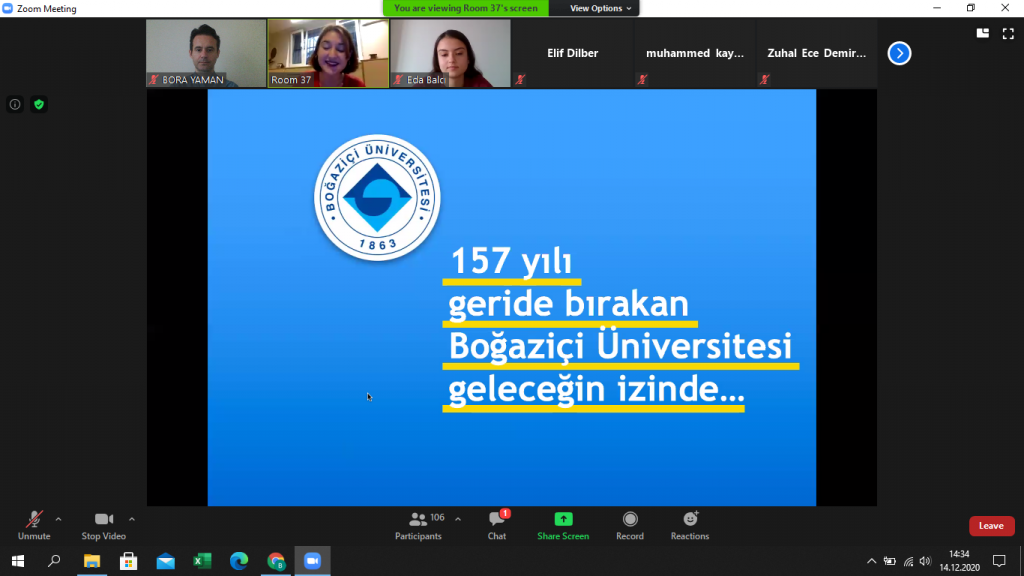Switch the gallery view layout icon
The width and height of the screenshot is (1024, 576).
[983, 33]
